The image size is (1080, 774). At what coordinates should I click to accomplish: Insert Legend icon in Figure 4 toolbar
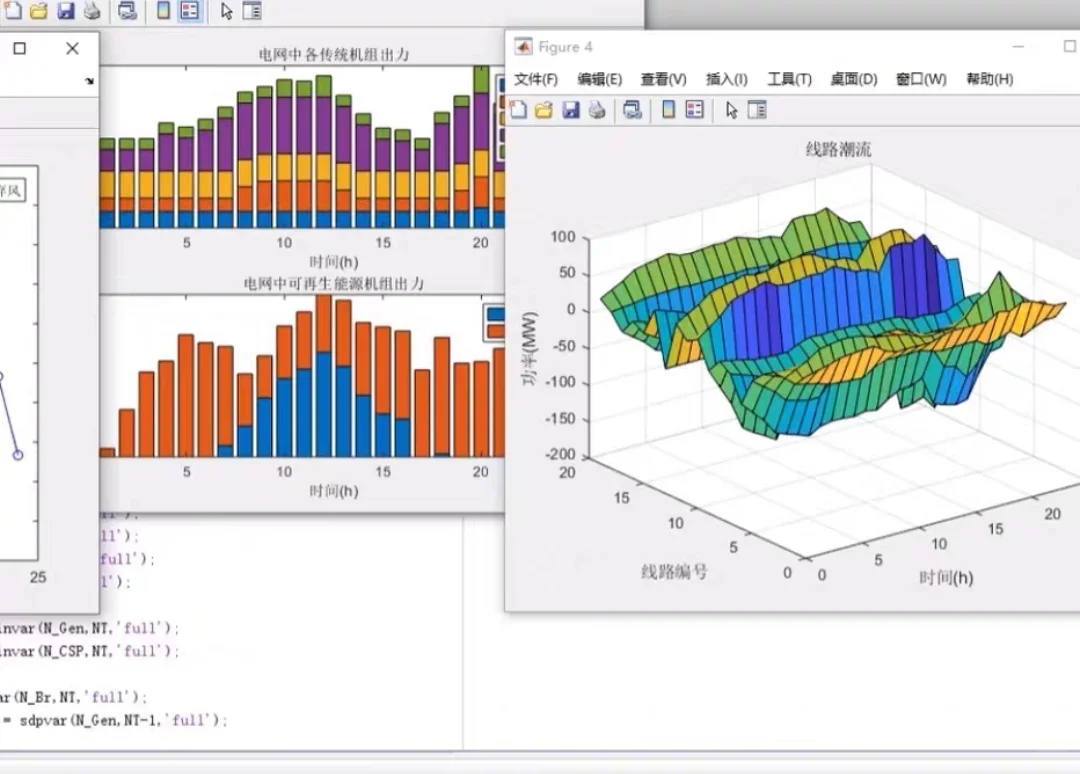[x=694, y=109]
